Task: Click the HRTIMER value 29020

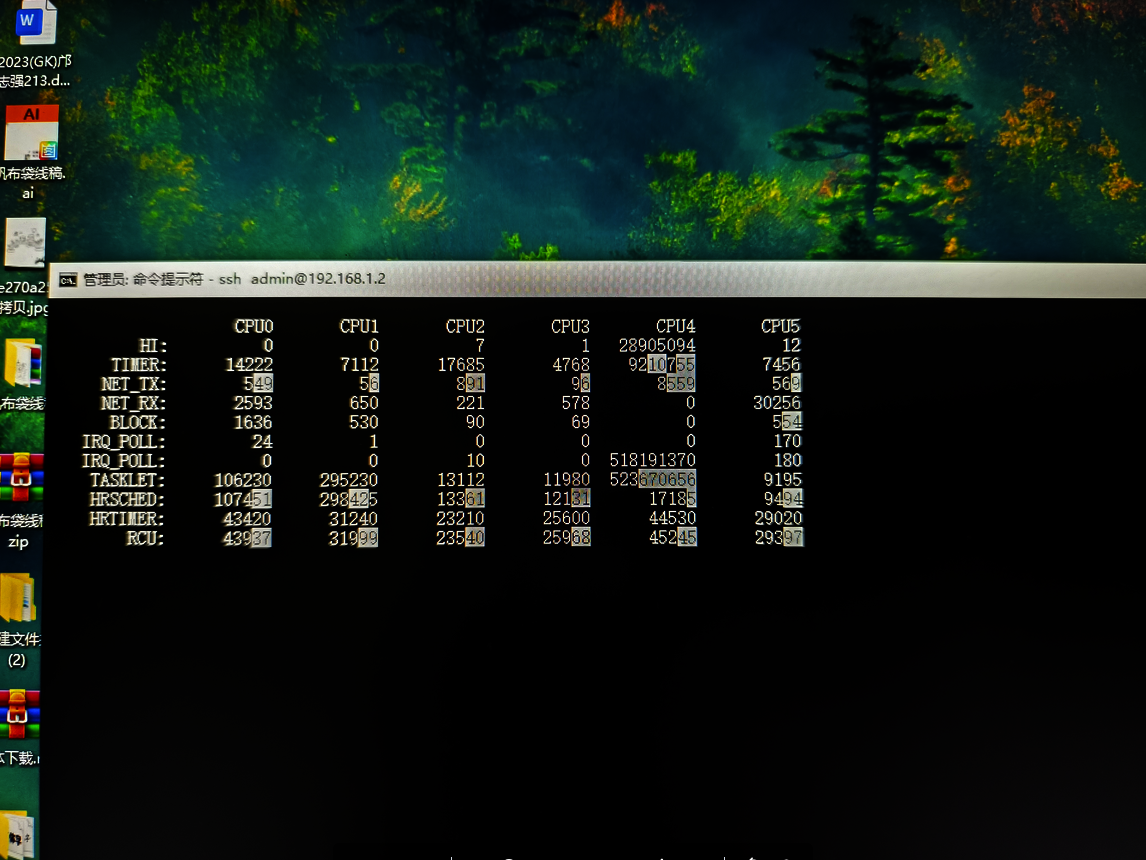Action: click(778, 518)
